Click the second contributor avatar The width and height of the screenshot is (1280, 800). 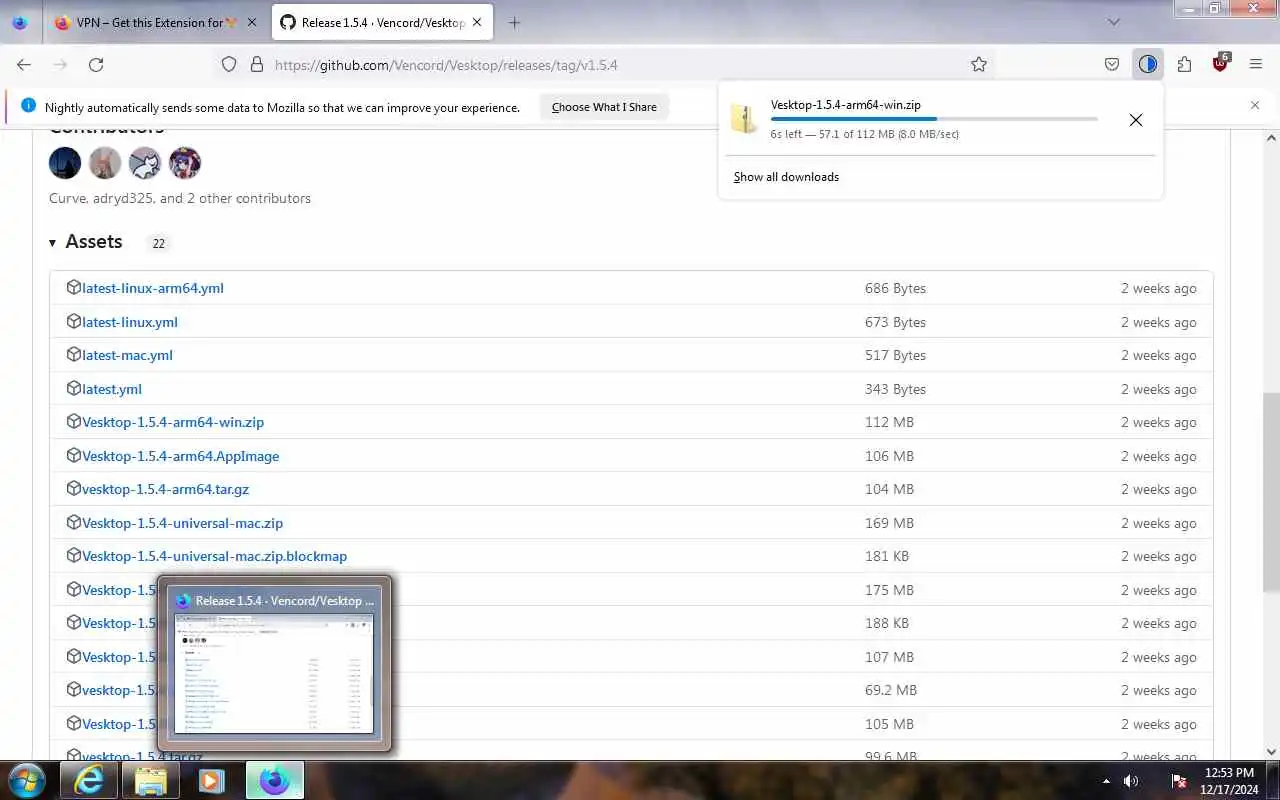pyautogui.click(x=105, y=163)
